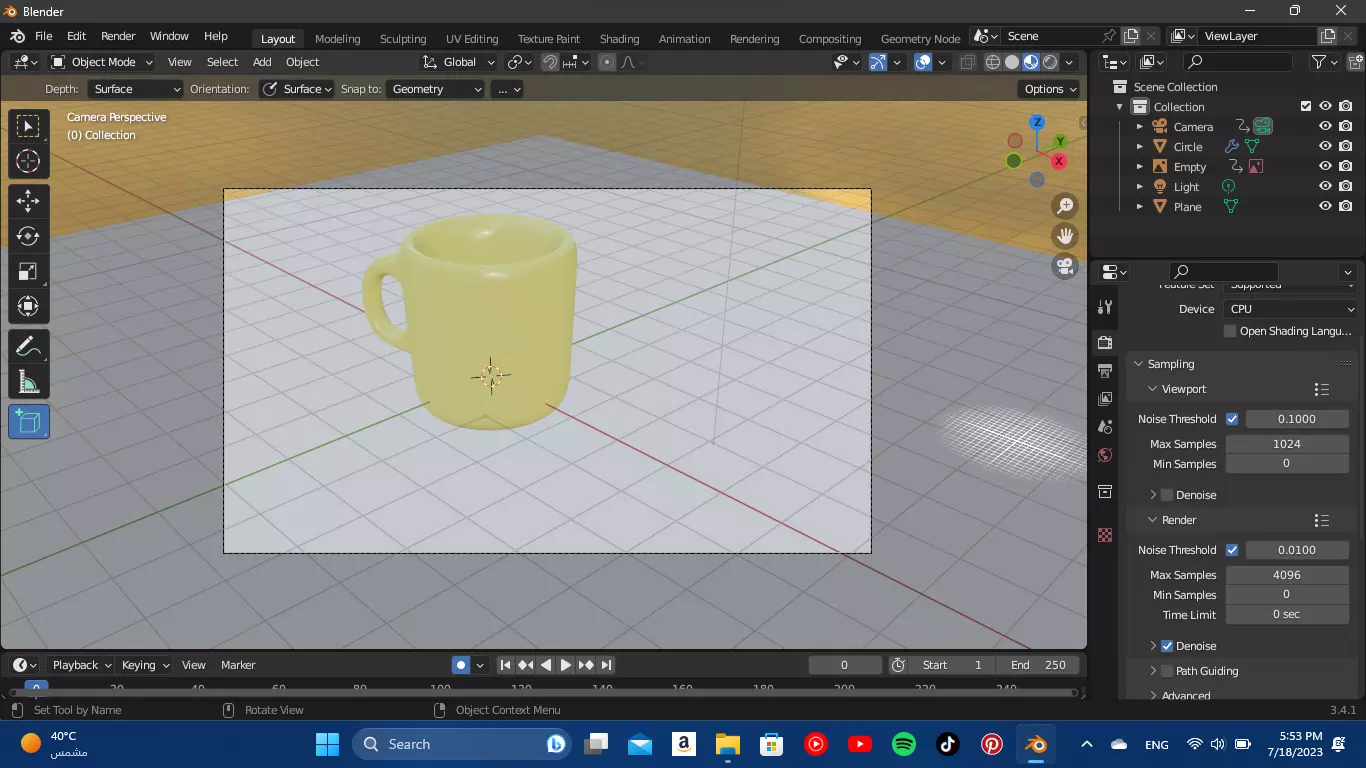The width and height of the screenshot is (1366, 768).
Task: Open the Depth Surface dropdown
Action: (x=134, y=89)
